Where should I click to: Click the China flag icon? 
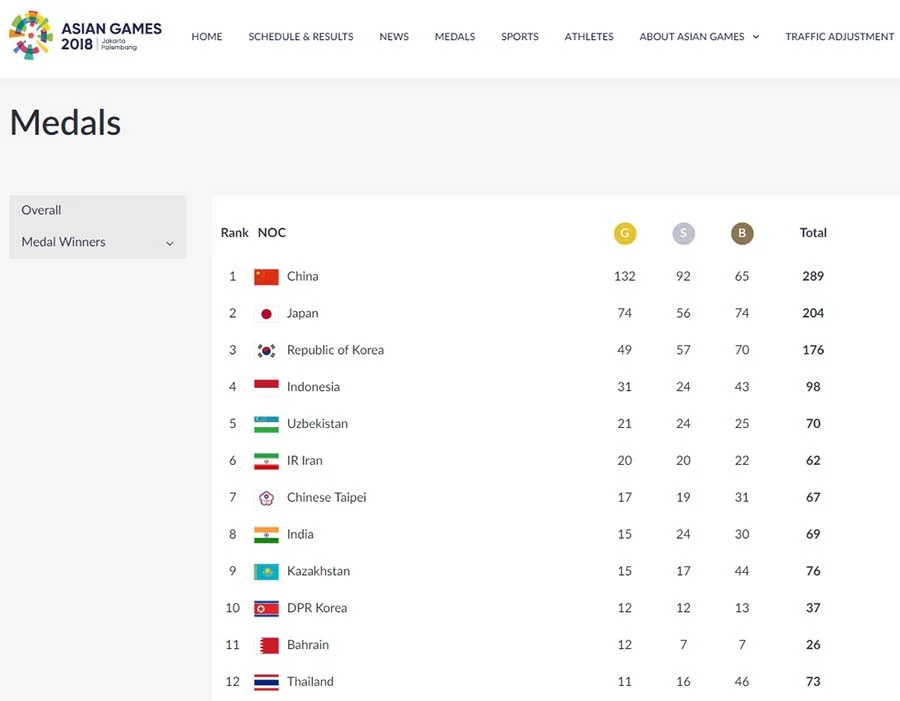tap(266, 277)
